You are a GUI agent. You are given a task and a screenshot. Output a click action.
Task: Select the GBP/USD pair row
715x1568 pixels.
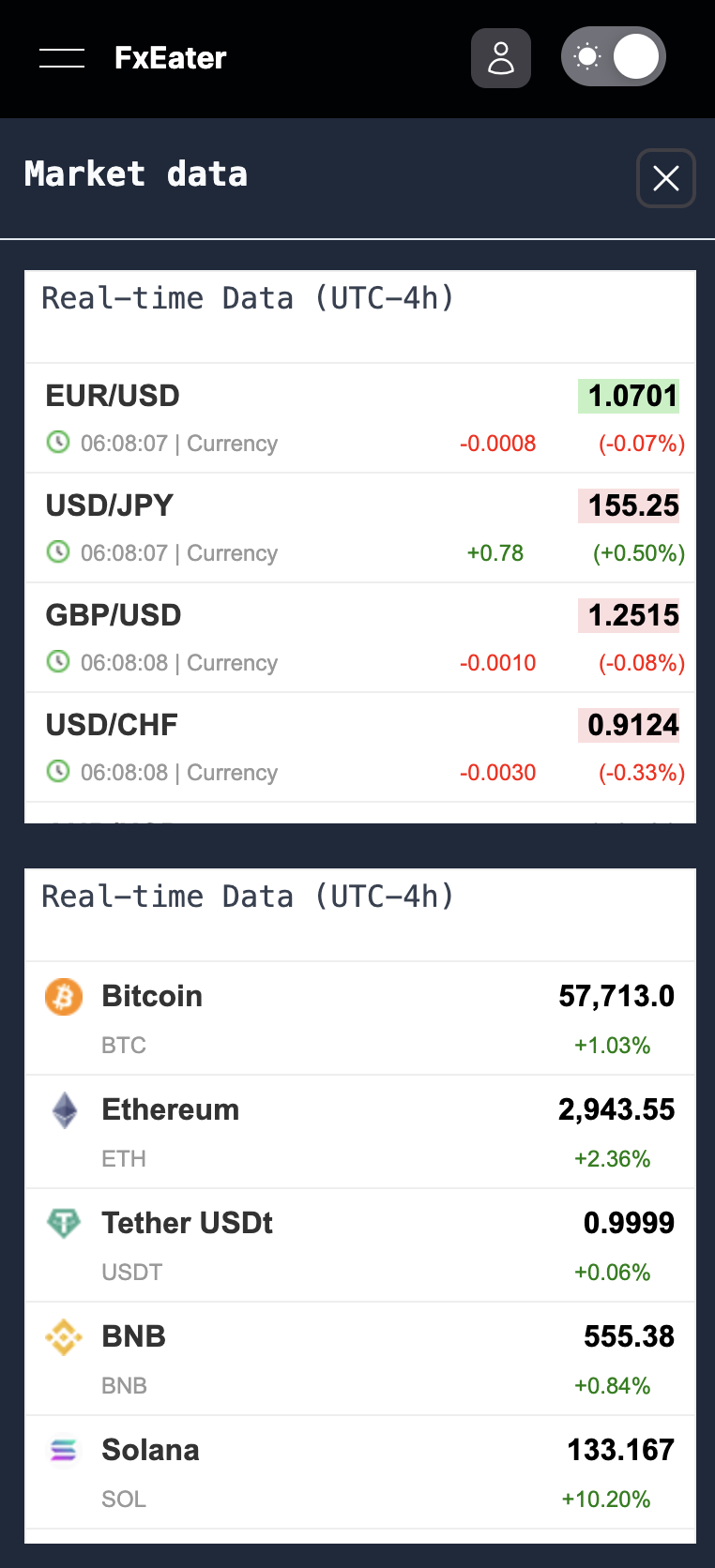click(360, 638)
